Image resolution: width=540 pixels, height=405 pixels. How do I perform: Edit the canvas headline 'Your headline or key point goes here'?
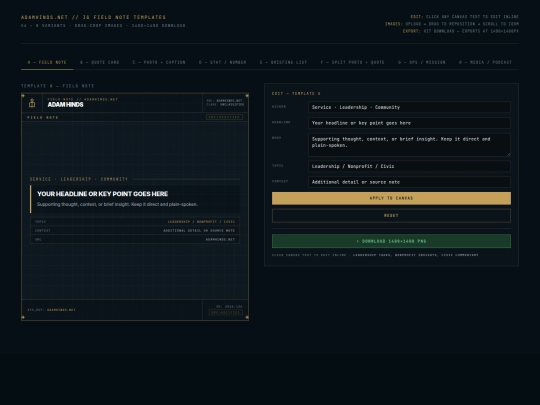point(103,194)
